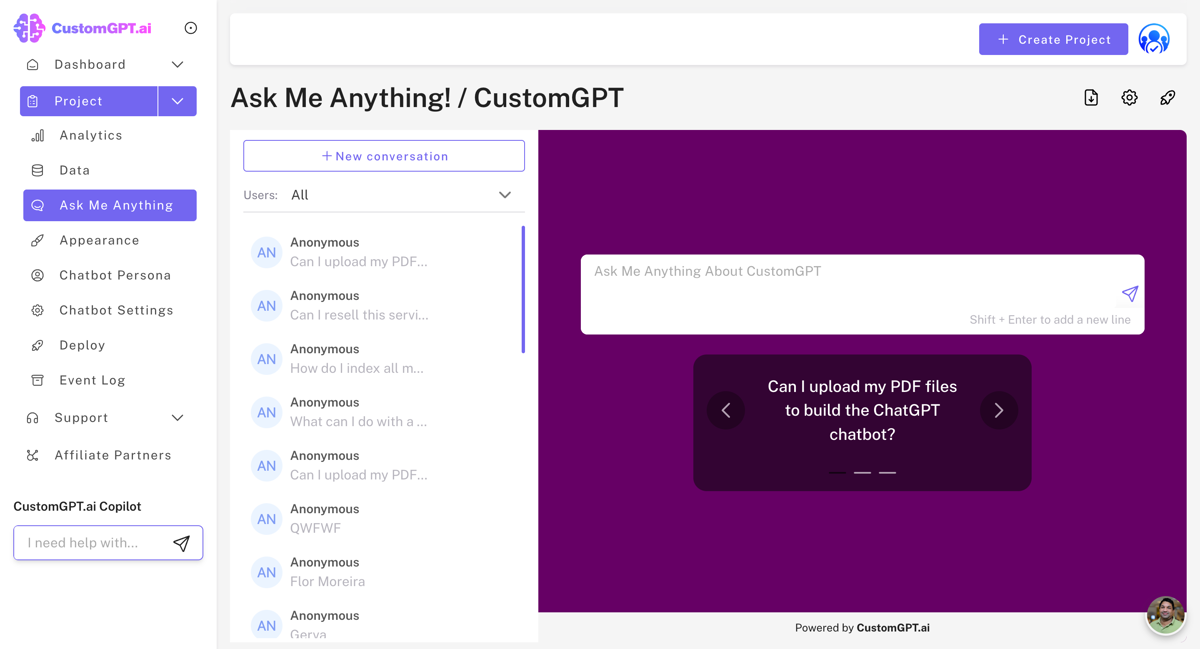Click the Chatbot Persona face icon

pos(38,275)
